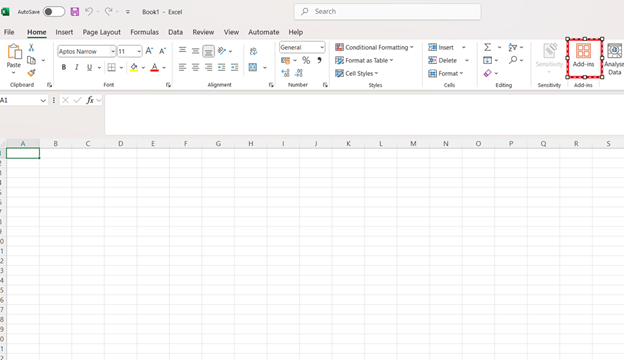Toggle Align Left

pos(182,67)
